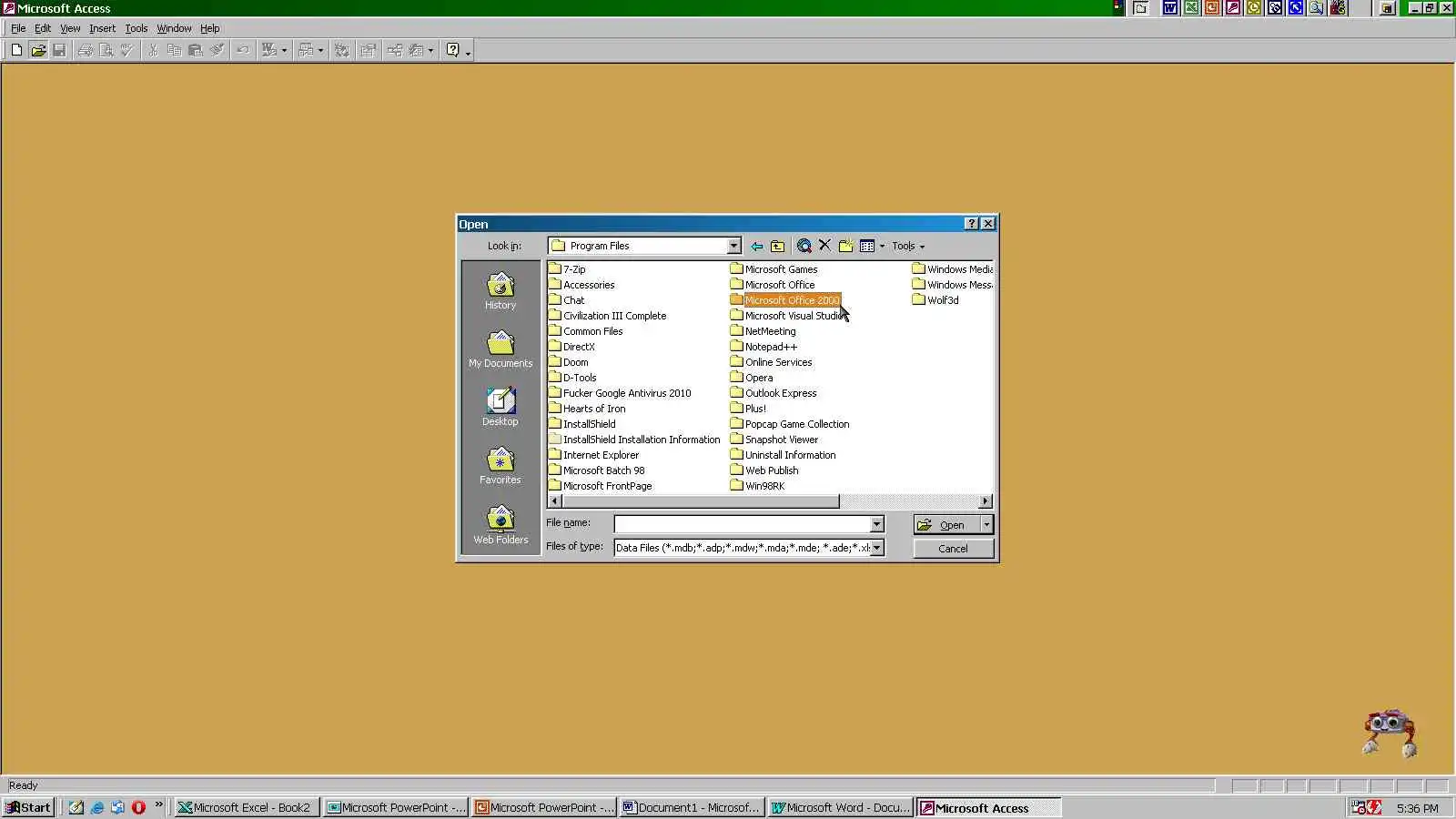
Task: Launch Access from the Office shortcut bar
Action: point(1232,8)
